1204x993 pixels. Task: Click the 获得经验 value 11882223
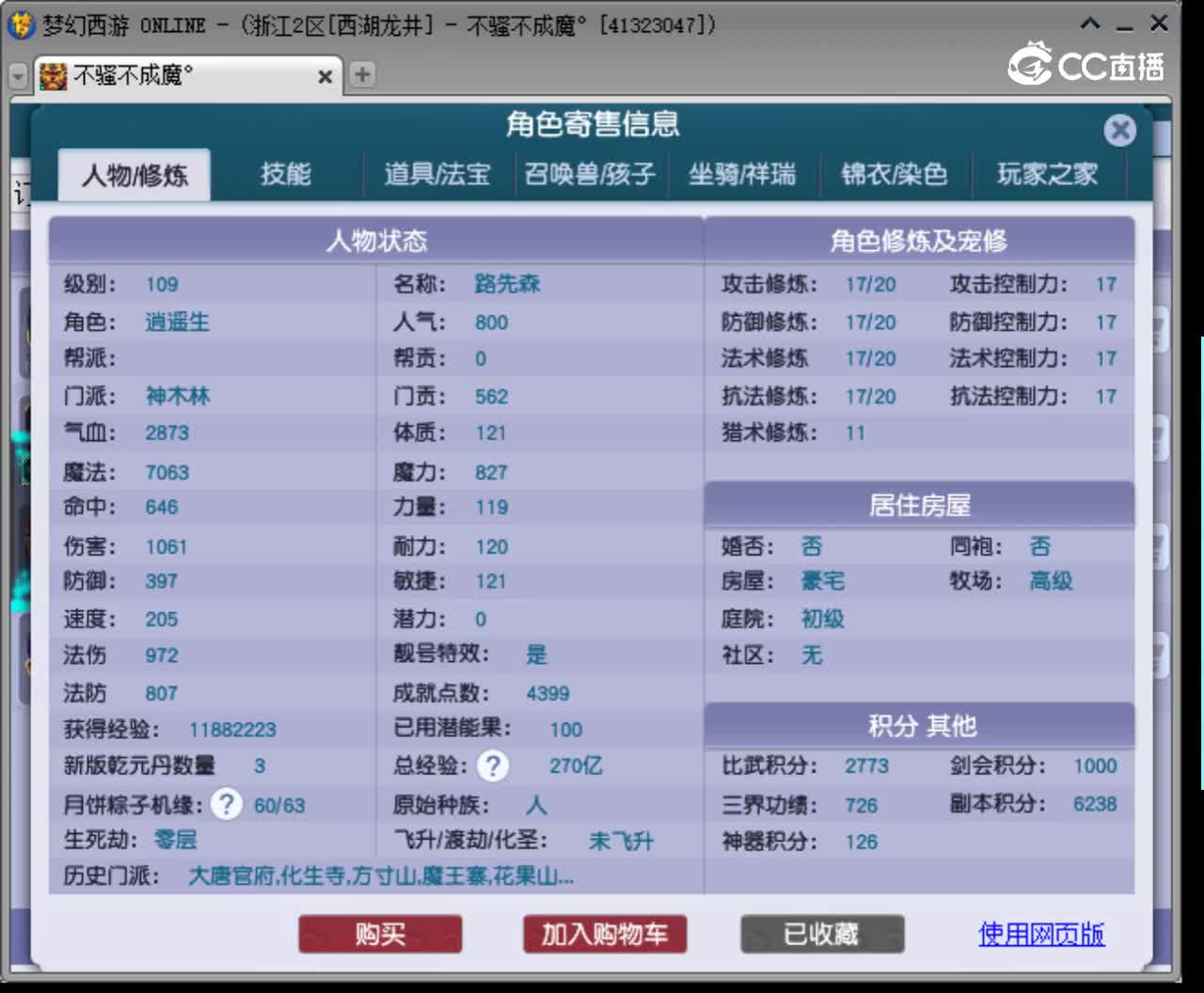click(x=232, y=730)
